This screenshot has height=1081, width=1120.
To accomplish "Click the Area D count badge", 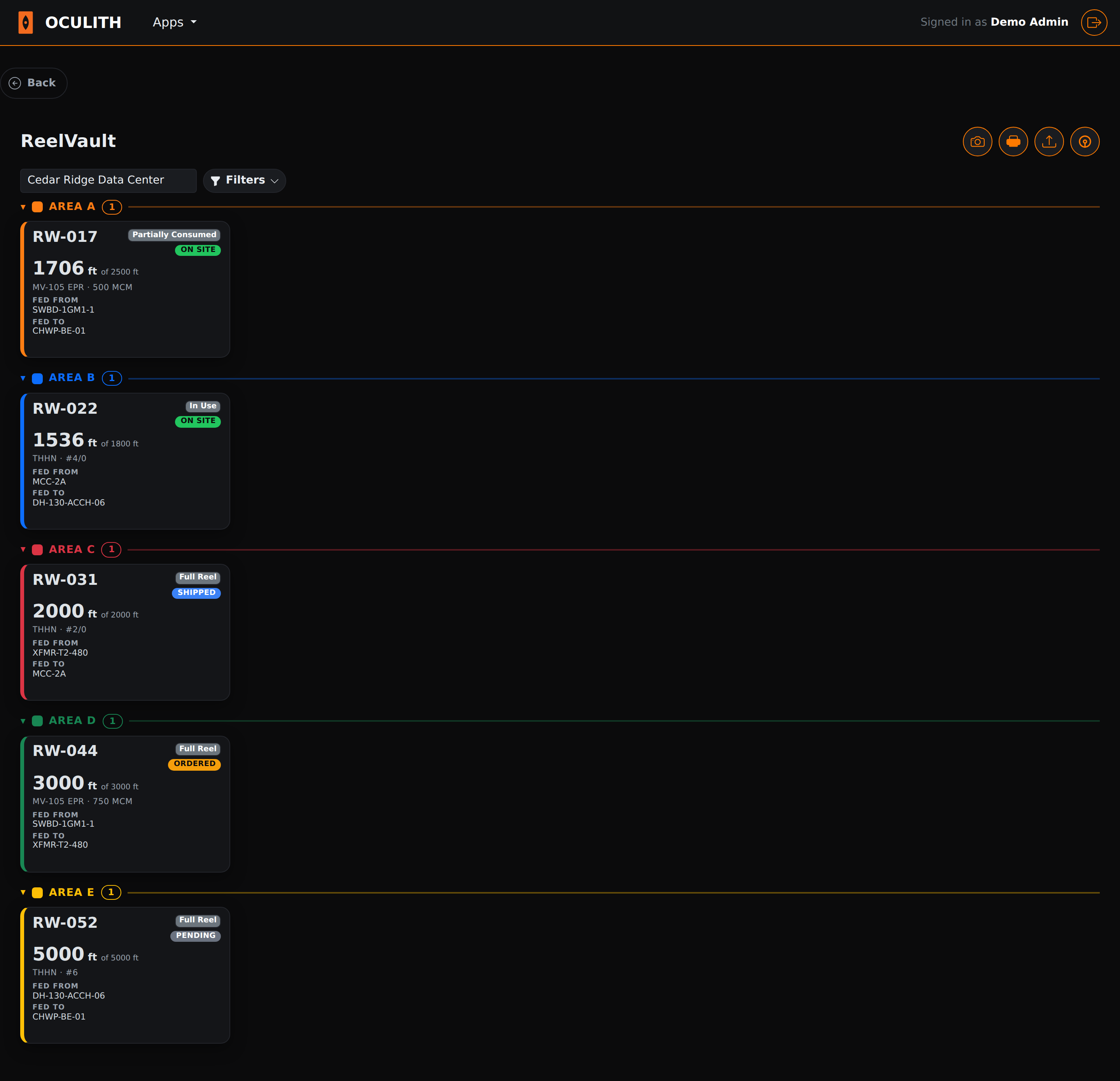I will (x=112, y=721).
